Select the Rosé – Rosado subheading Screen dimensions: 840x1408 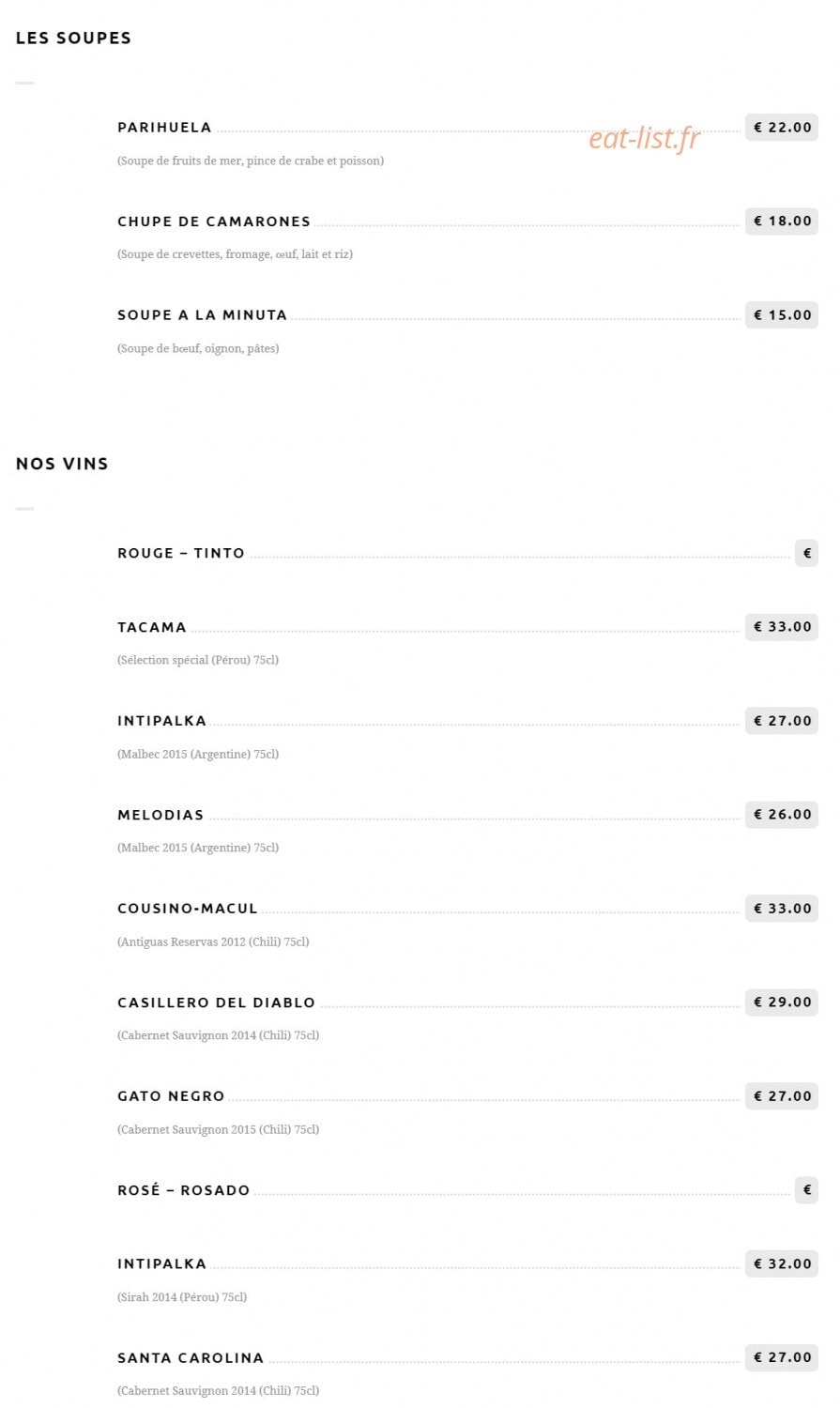pyautogui.click(x=184, y=1190)
